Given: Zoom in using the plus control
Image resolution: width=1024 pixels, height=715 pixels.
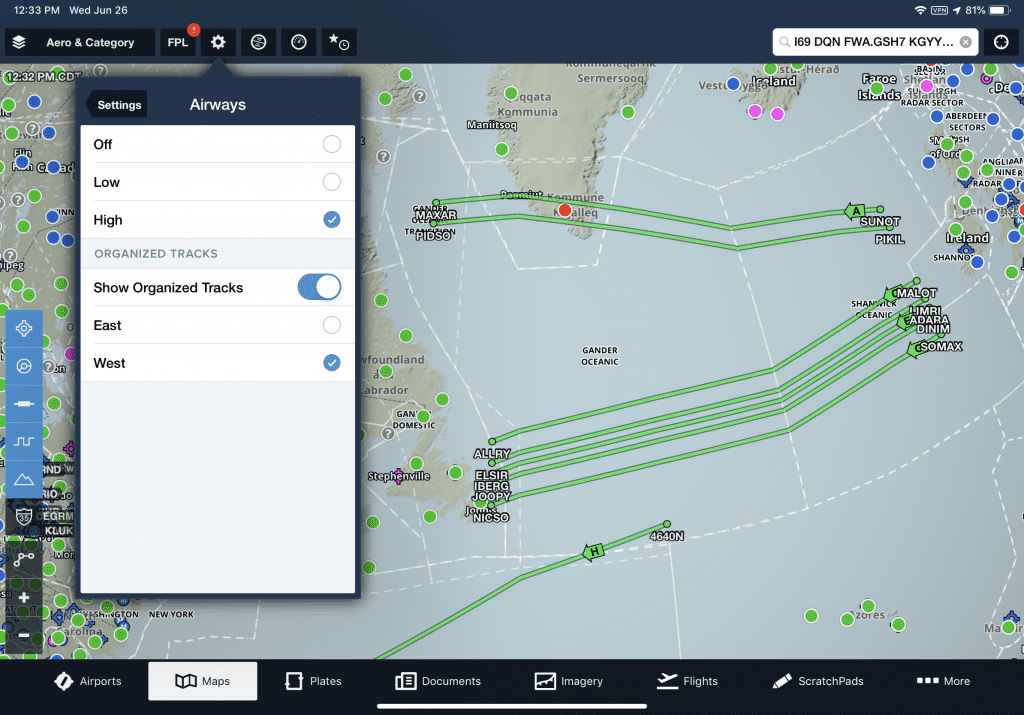Looking at the screenshot, I should 24,597.
